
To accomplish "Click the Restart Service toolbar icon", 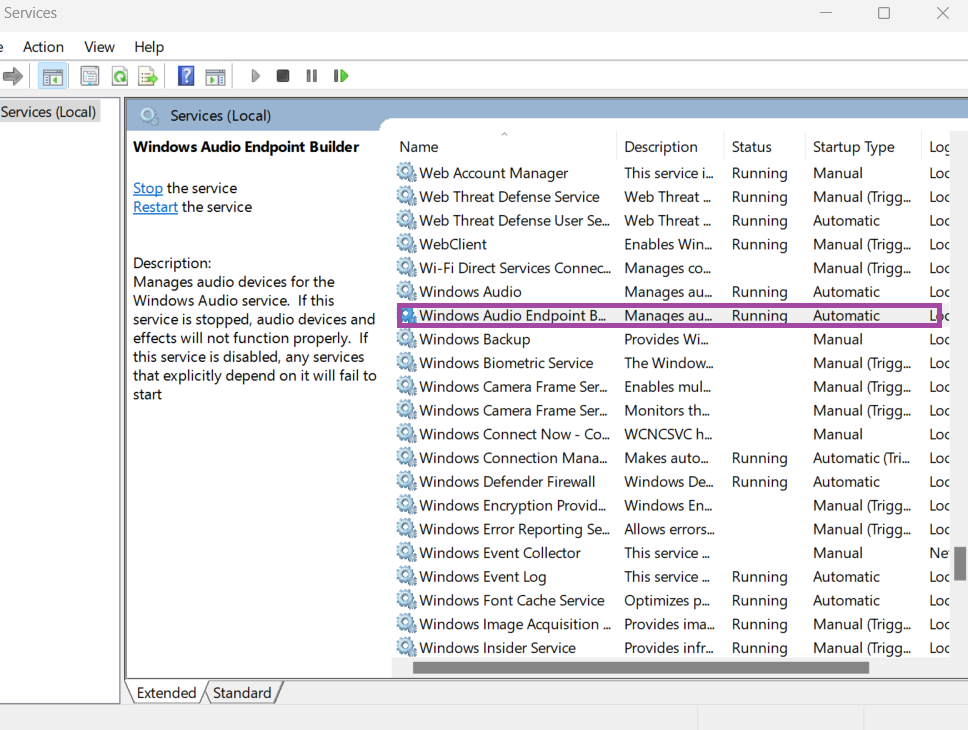I will tap(341, 76).
